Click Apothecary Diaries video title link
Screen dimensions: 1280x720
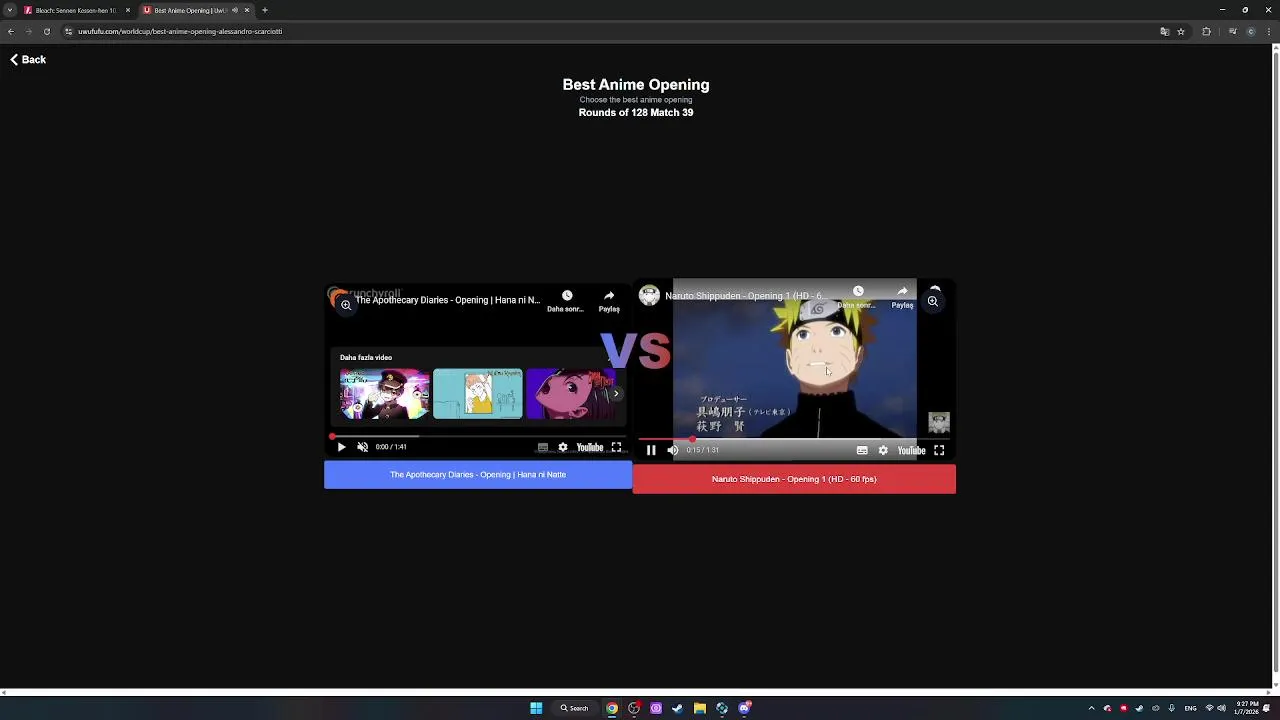point(447,300)
